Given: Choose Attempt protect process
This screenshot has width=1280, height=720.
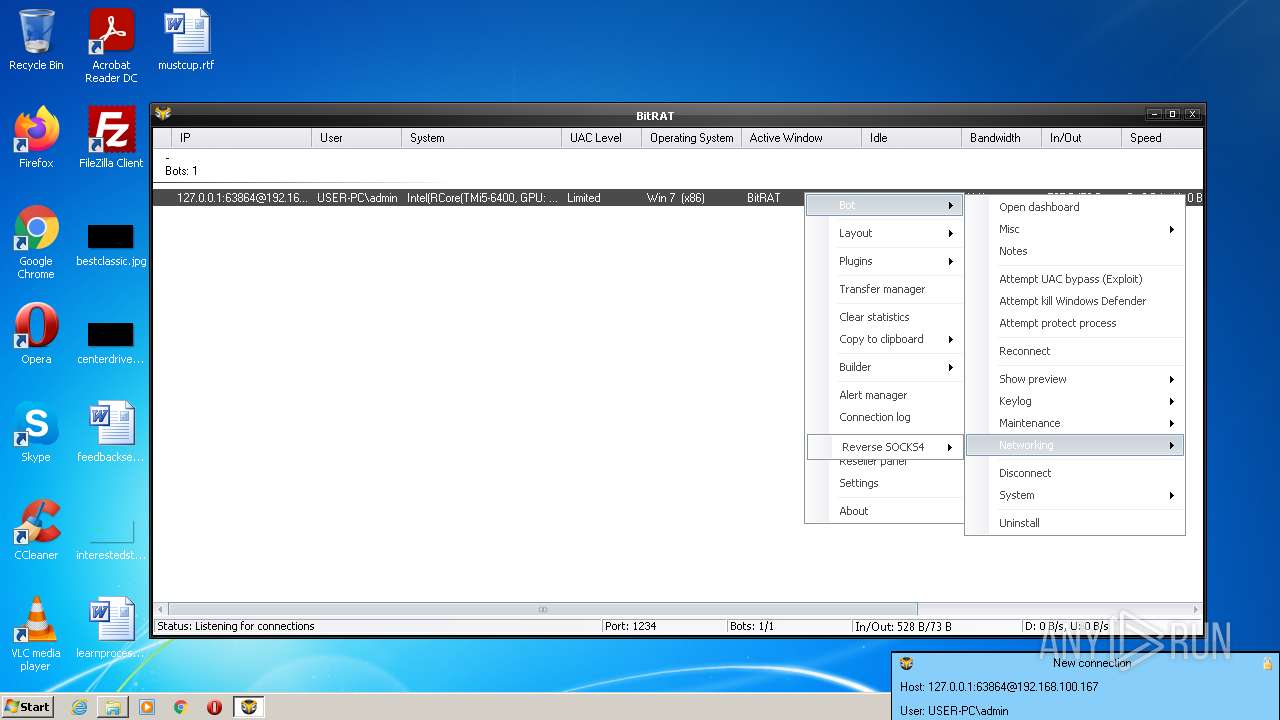Looking at the screenshot, I should (x=1074, y=323).
